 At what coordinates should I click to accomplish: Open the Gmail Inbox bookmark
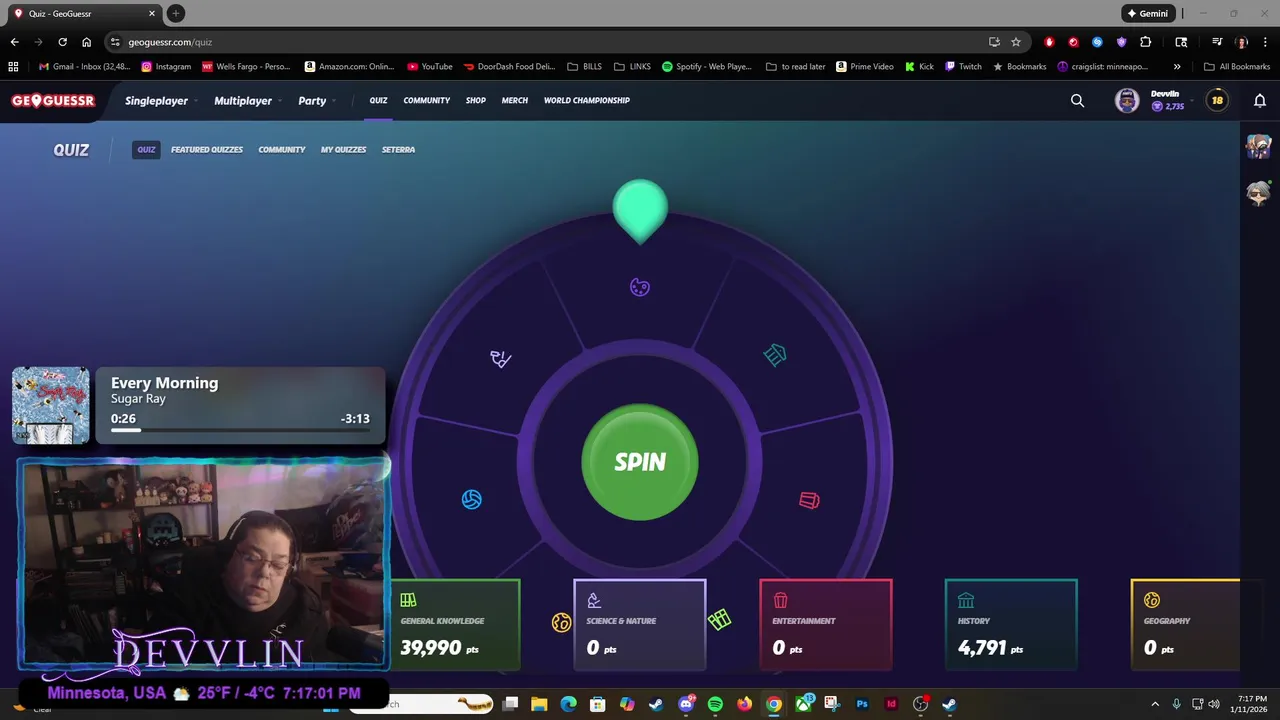(x=85, y=67)
